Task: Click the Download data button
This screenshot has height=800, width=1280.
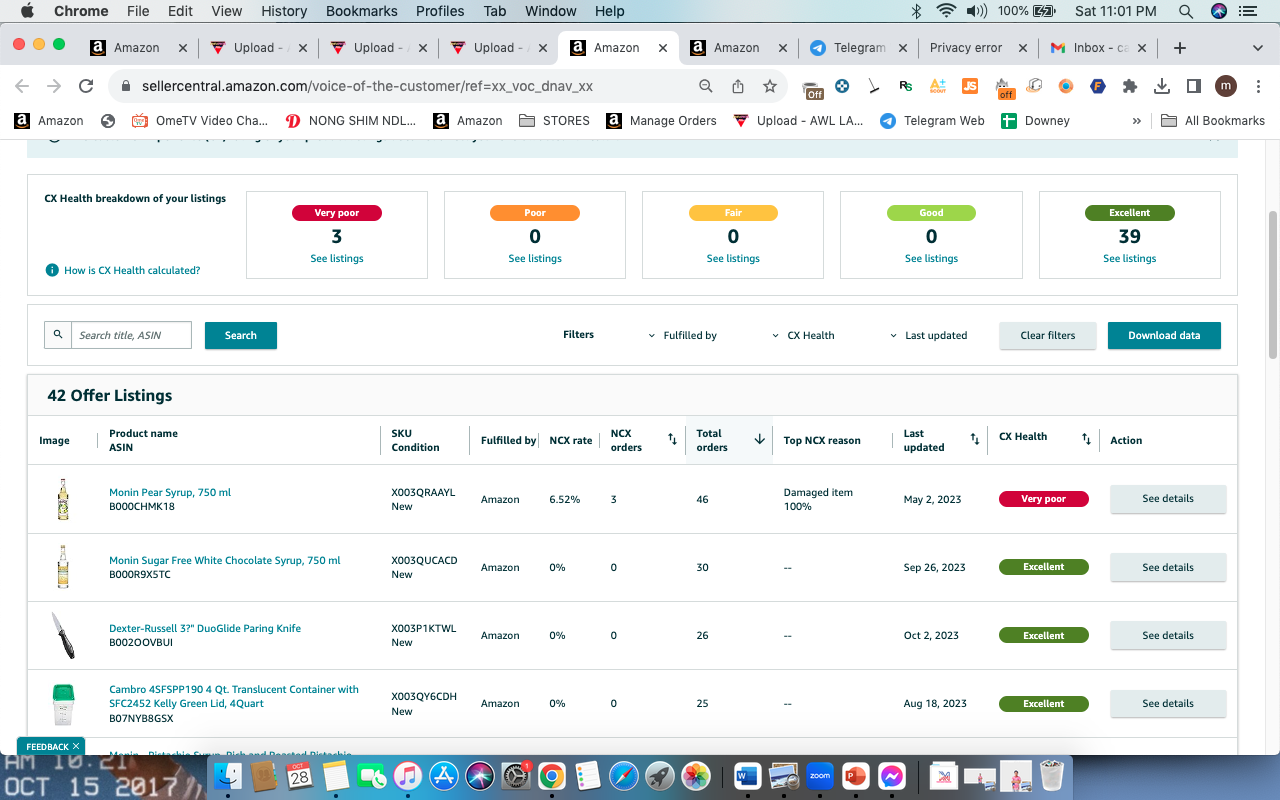Action: tap(1164, 336)
